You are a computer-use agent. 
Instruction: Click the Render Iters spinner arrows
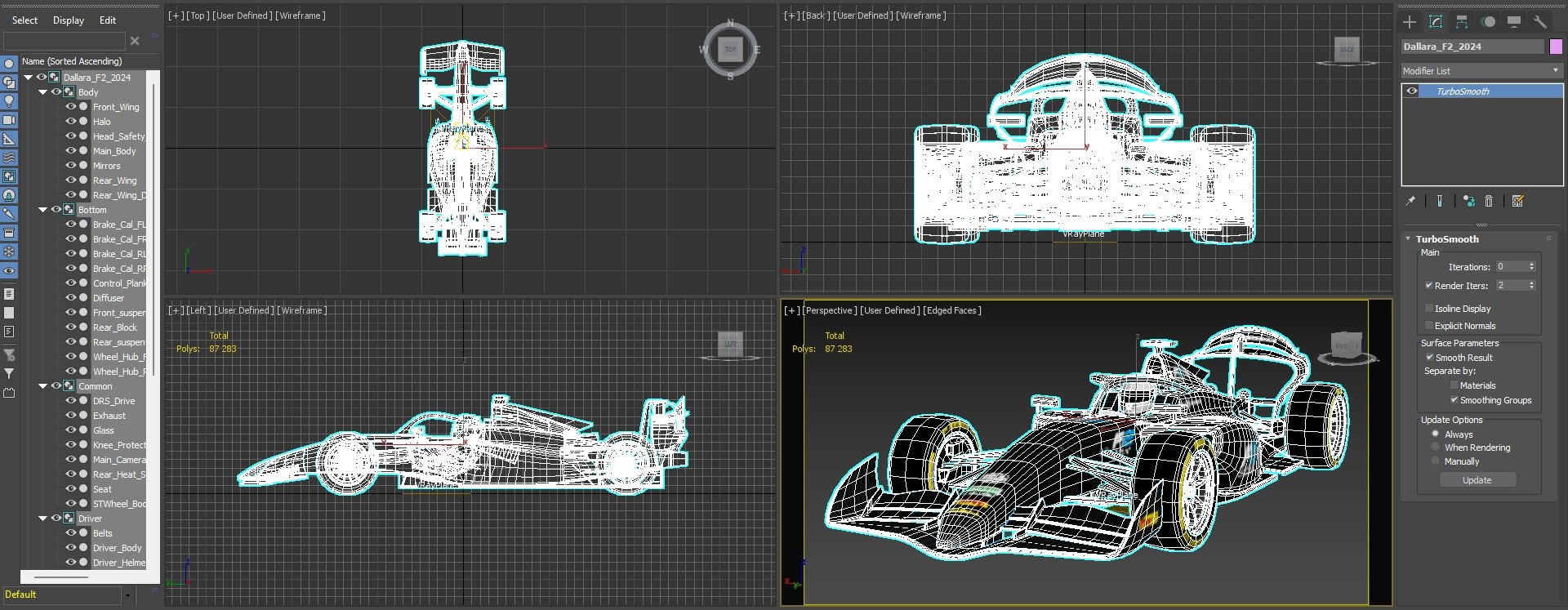[1531, 286]
